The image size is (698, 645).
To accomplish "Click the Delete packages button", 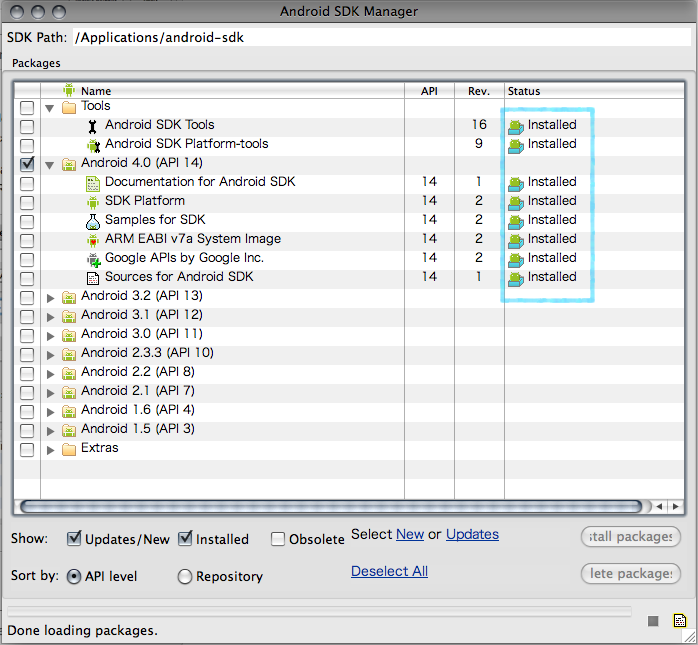I will point(631,574).
